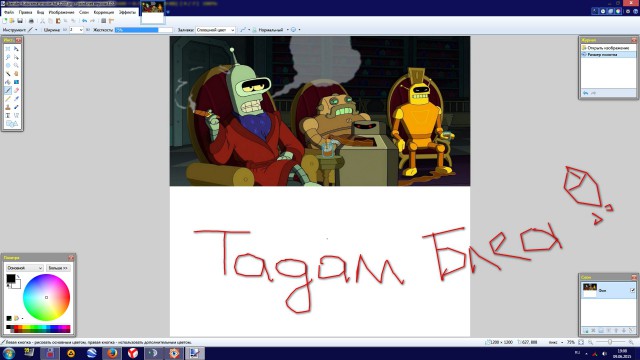Click the Cut scissors toolbar icon

point(42,20)
